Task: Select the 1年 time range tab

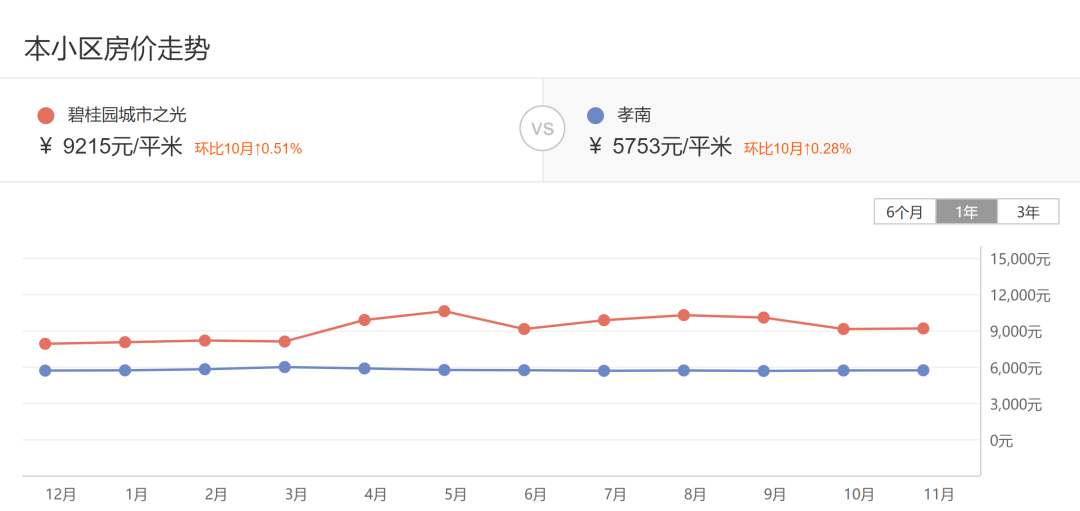Action: tap(967, 212)
